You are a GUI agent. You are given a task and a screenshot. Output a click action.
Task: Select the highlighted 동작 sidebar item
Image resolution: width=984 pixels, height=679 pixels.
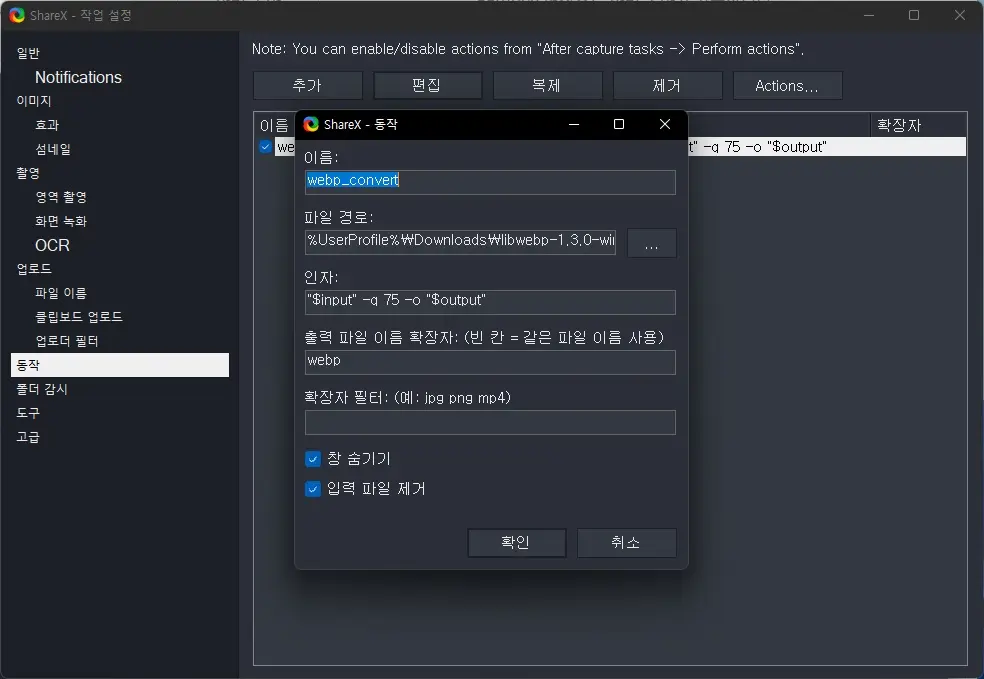click(120, 365)
